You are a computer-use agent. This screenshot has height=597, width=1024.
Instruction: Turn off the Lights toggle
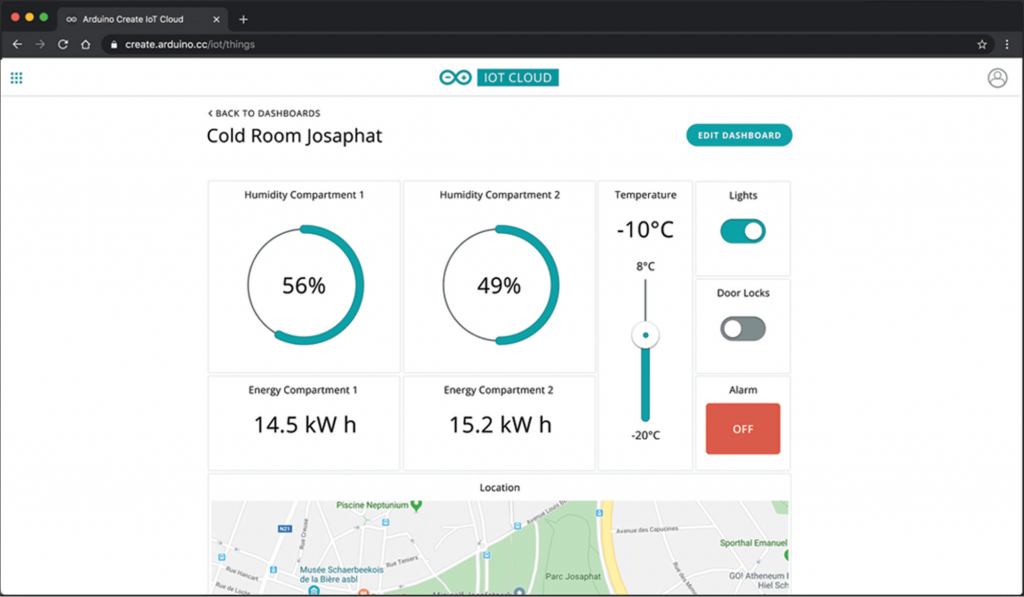click(x=742, y=231)
